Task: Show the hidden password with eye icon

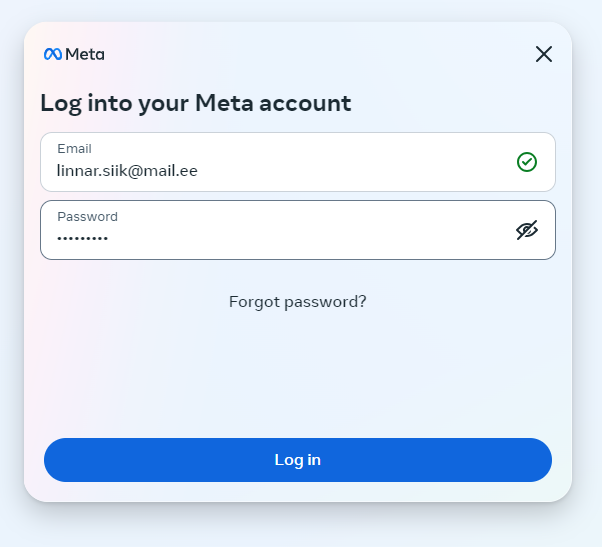Action: 527,230
